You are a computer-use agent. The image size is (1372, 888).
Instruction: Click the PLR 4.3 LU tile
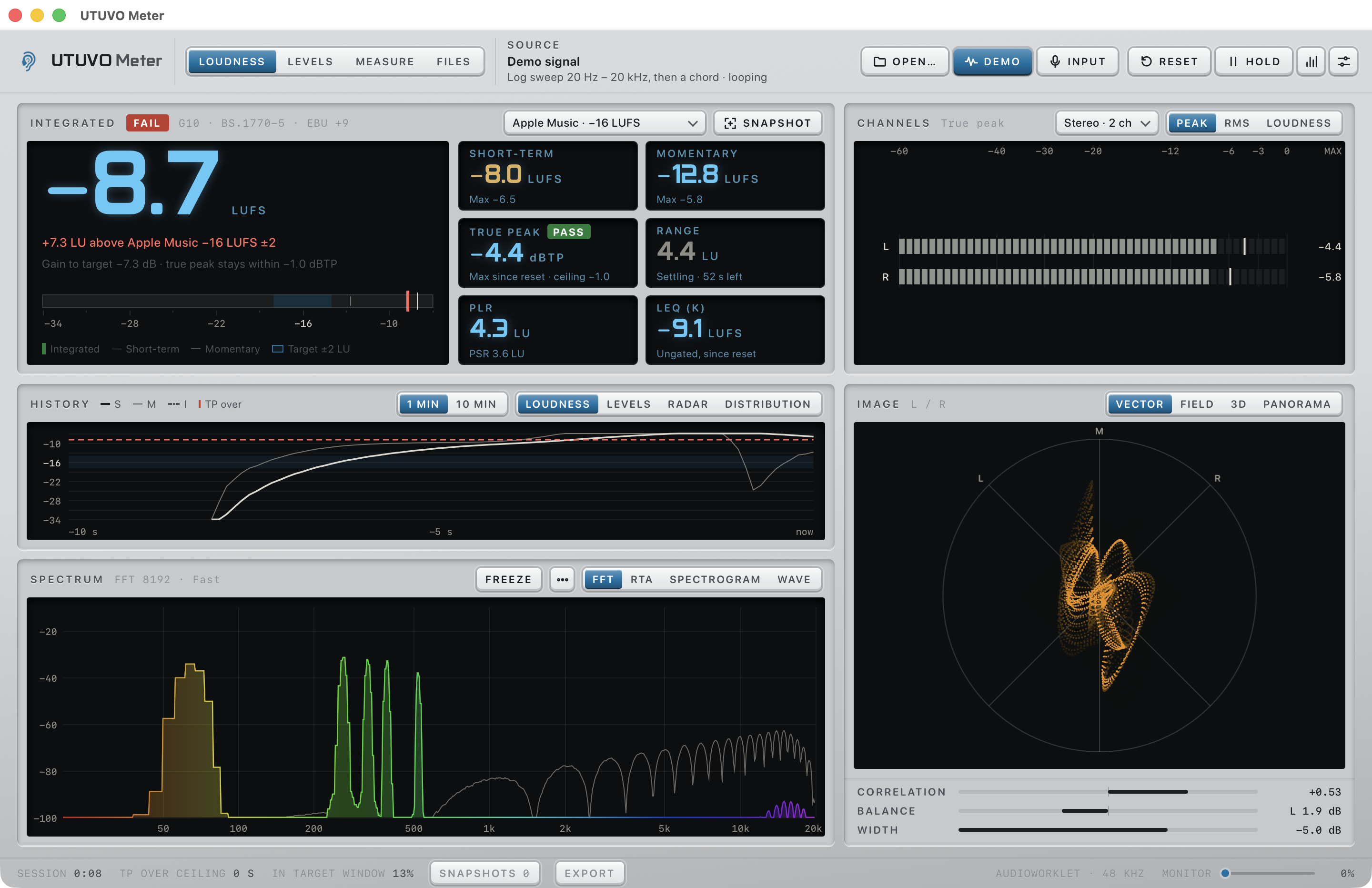pyautogui.click(x=548, y=331)
